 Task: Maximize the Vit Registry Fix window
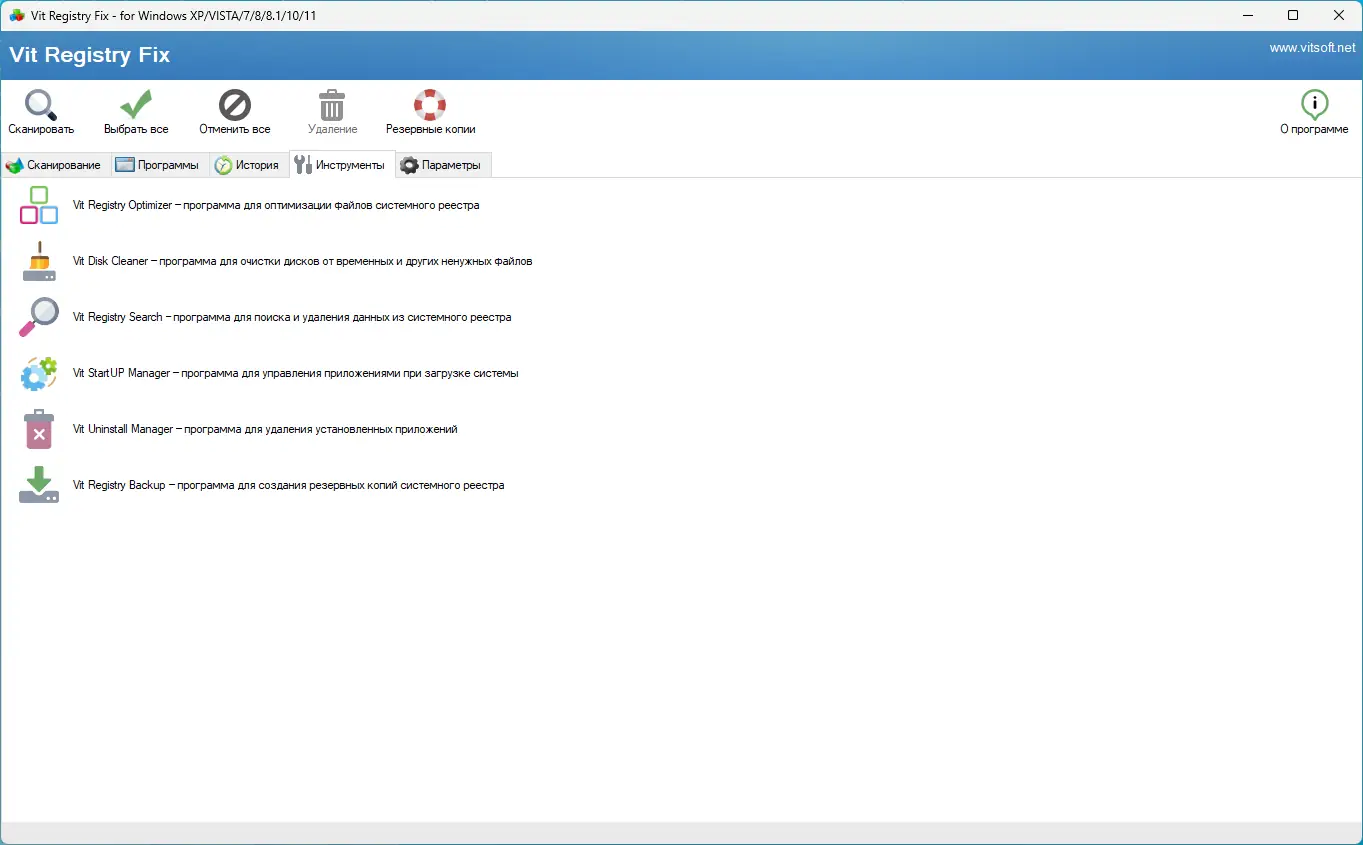tap(1293, 16)
